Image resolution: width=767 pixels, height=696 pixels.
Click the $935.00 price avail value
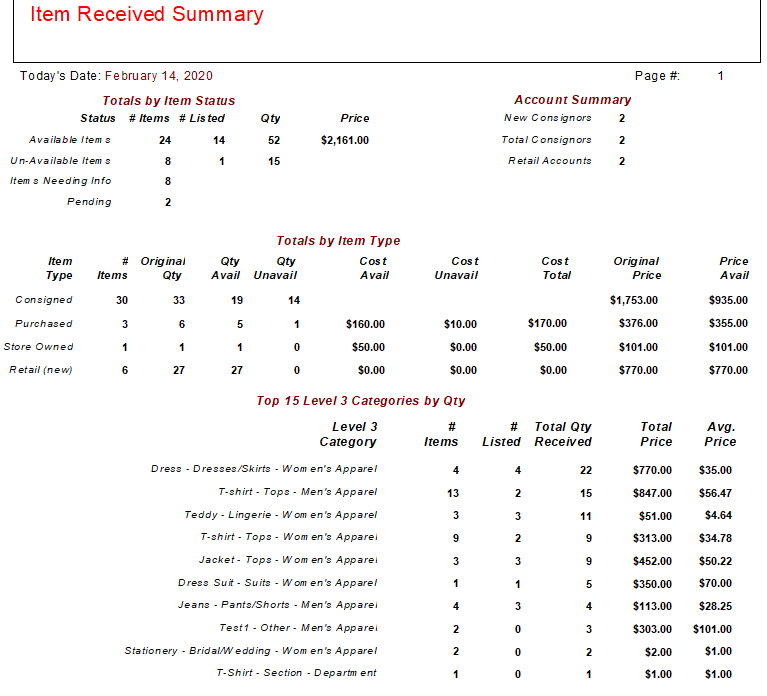coord(728,300)
